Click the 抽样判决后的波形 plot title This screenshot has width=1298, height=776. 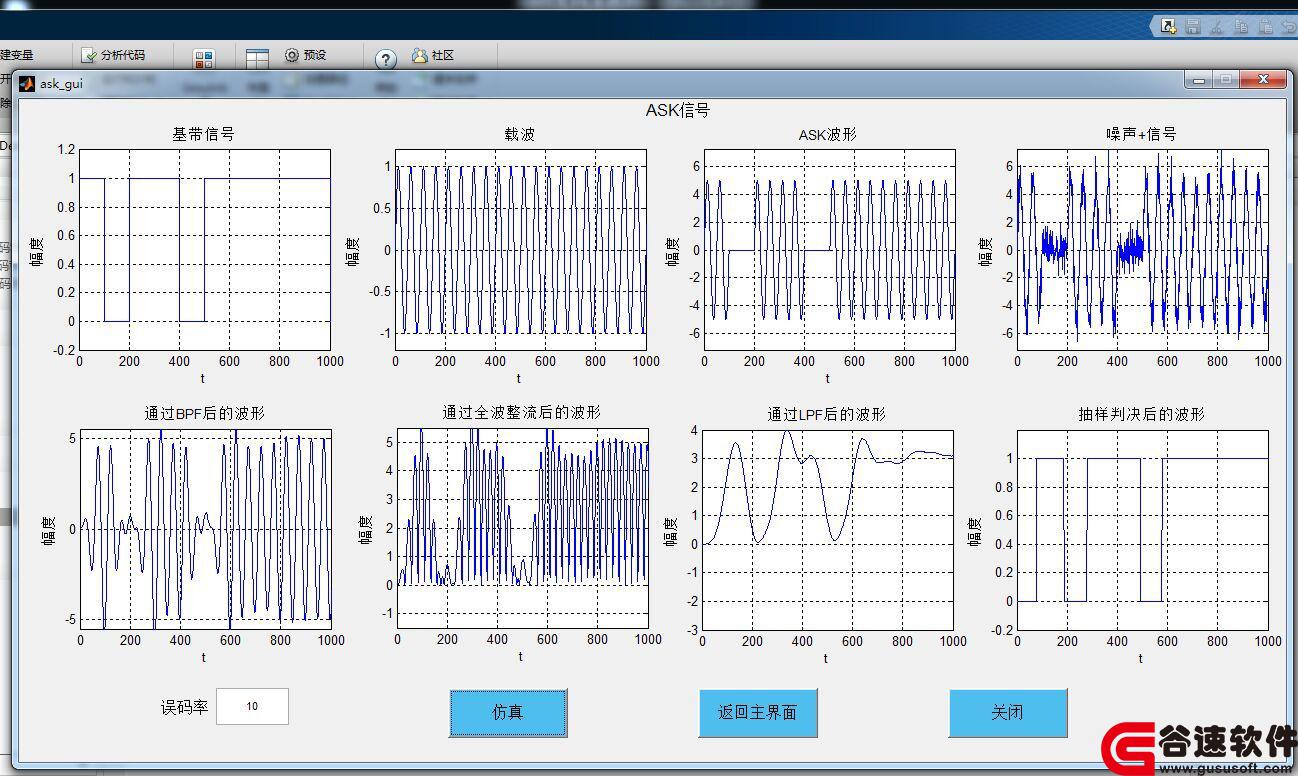(1141, 414)
